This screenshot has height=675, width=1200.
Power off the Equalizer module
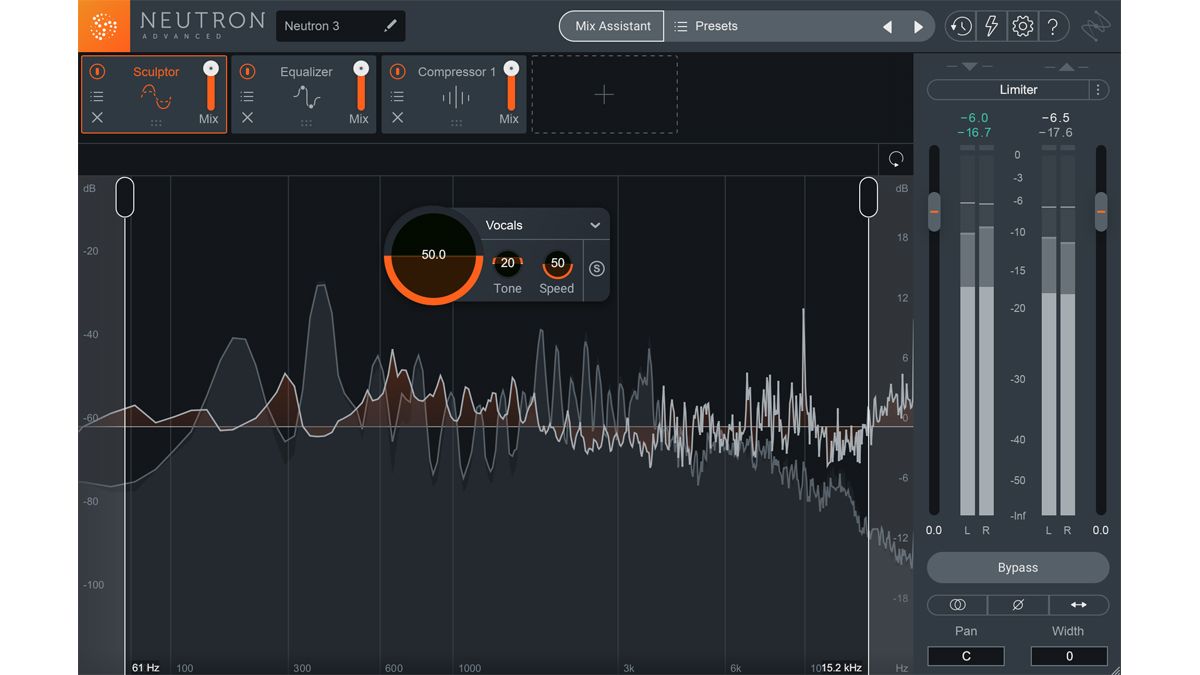247,71
